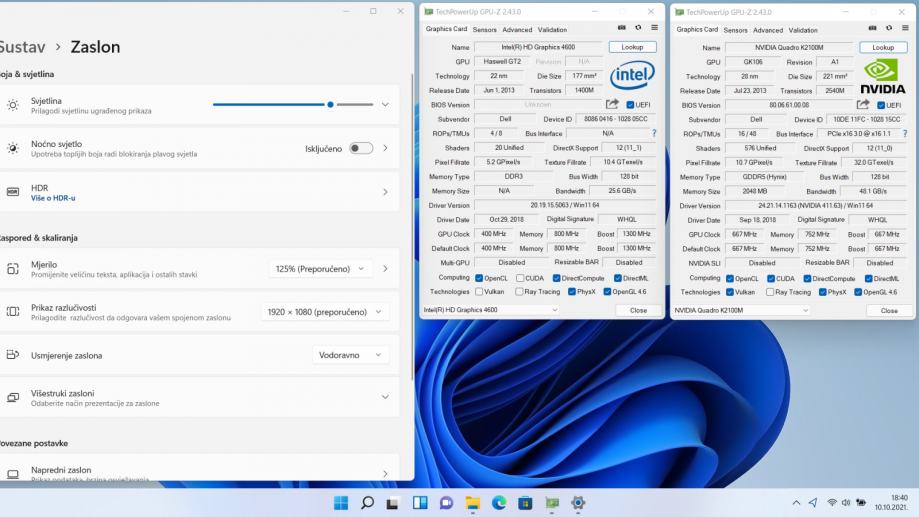Image resolution: width=919 pixels, height=517 pixels.
Task: Click the refresh icon in NVIDIA GPU-Z window
Action: click(888, 29)
